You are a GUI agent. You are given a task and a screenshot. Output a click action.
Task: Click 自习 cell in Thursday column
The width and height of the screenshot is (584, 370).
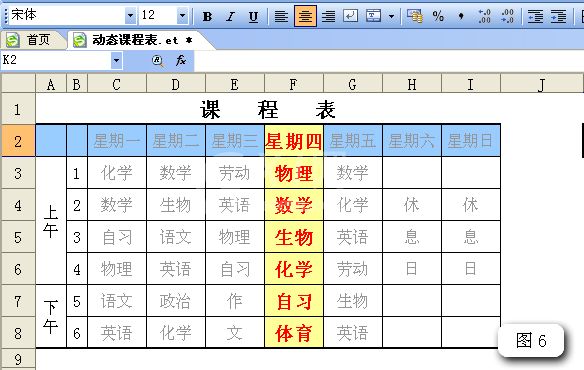(x=294, y=301)
